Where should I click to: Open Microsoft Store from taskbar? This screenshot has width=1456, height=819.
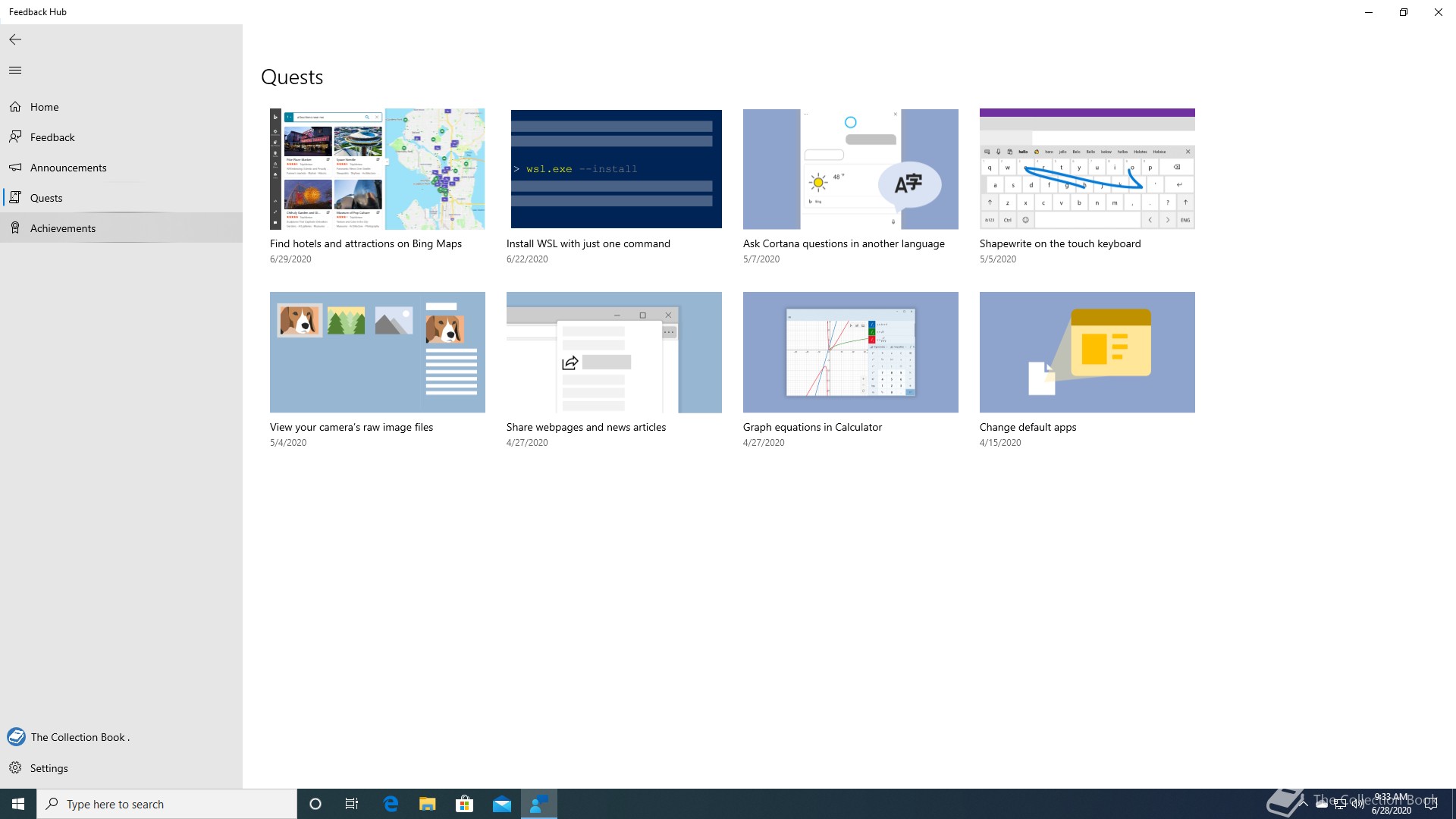pyautogui.click(x=464, y=804)
